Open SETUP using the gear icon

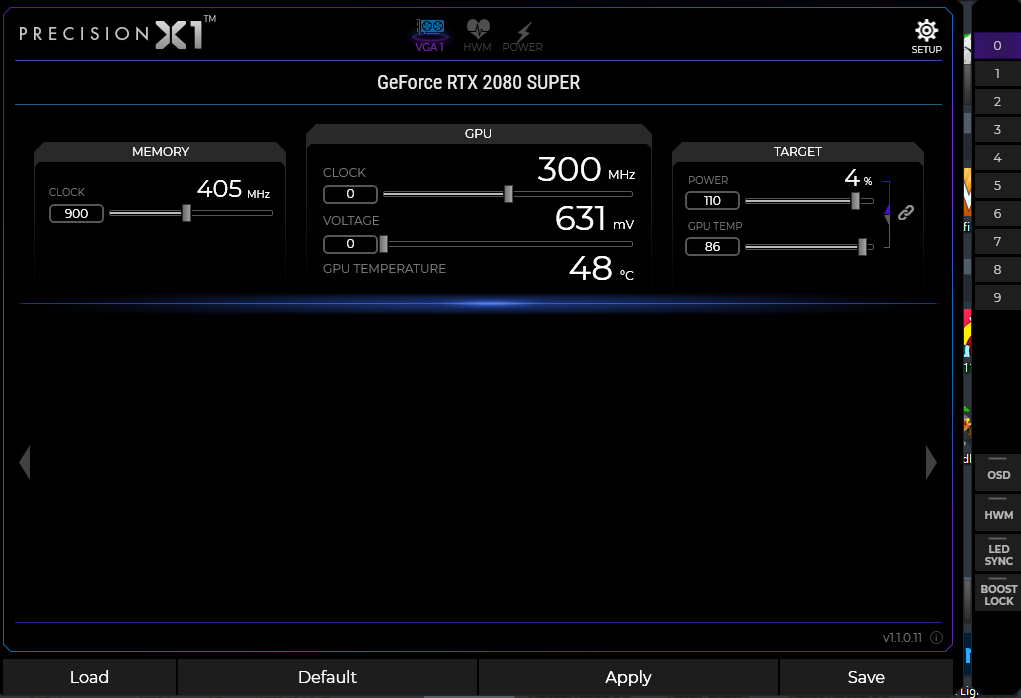click(x=926, y=30)
